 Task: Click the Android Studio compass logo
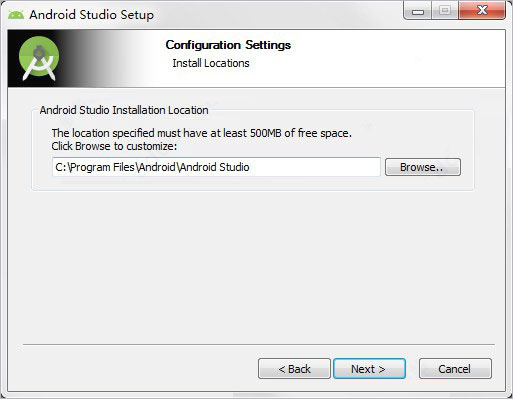tap(39, 59)
